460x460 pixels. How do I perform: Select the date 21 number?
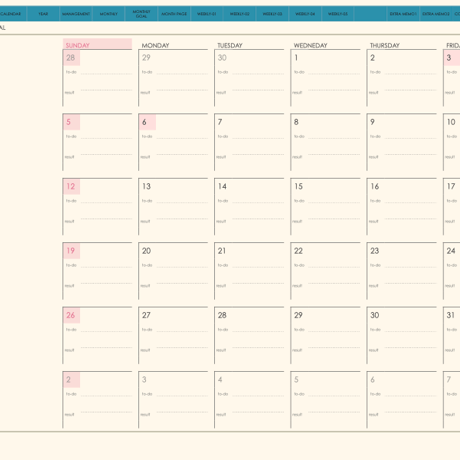pos(222,251)
